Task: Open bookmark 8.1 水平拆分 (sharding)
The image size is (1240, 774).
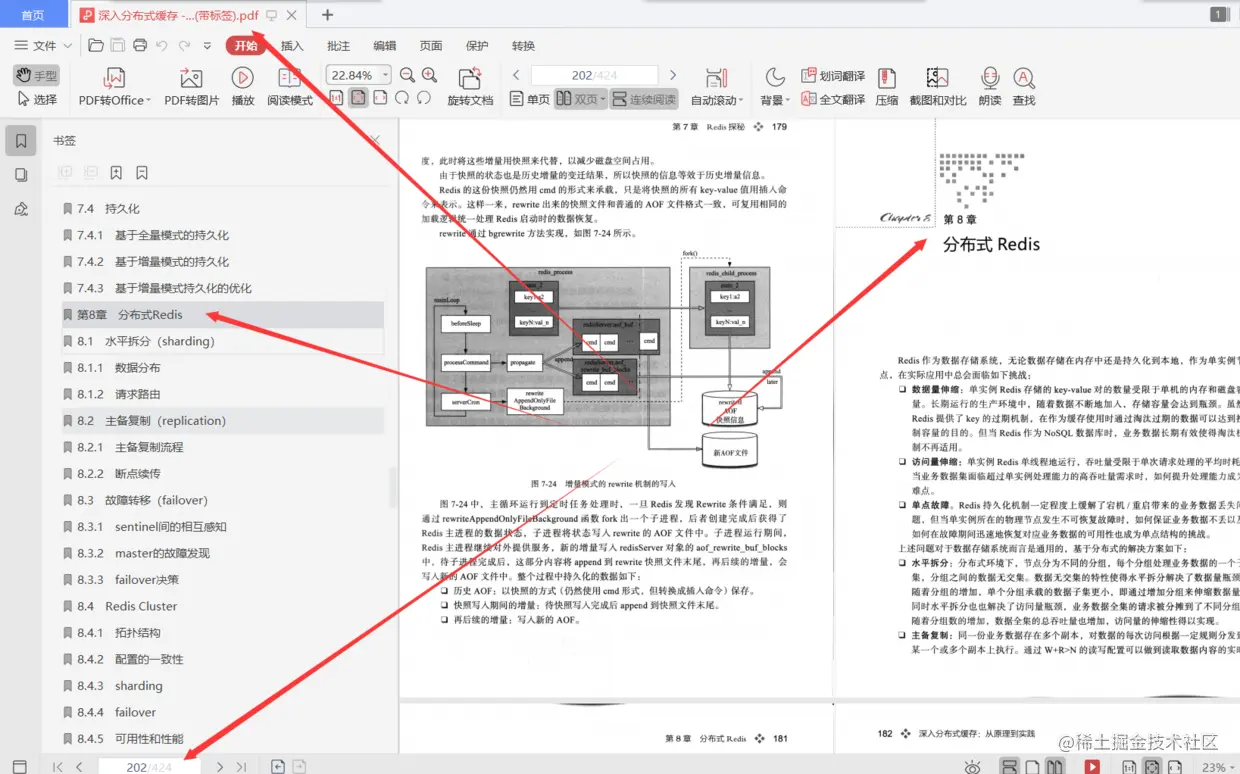Action: click(223, 341)
